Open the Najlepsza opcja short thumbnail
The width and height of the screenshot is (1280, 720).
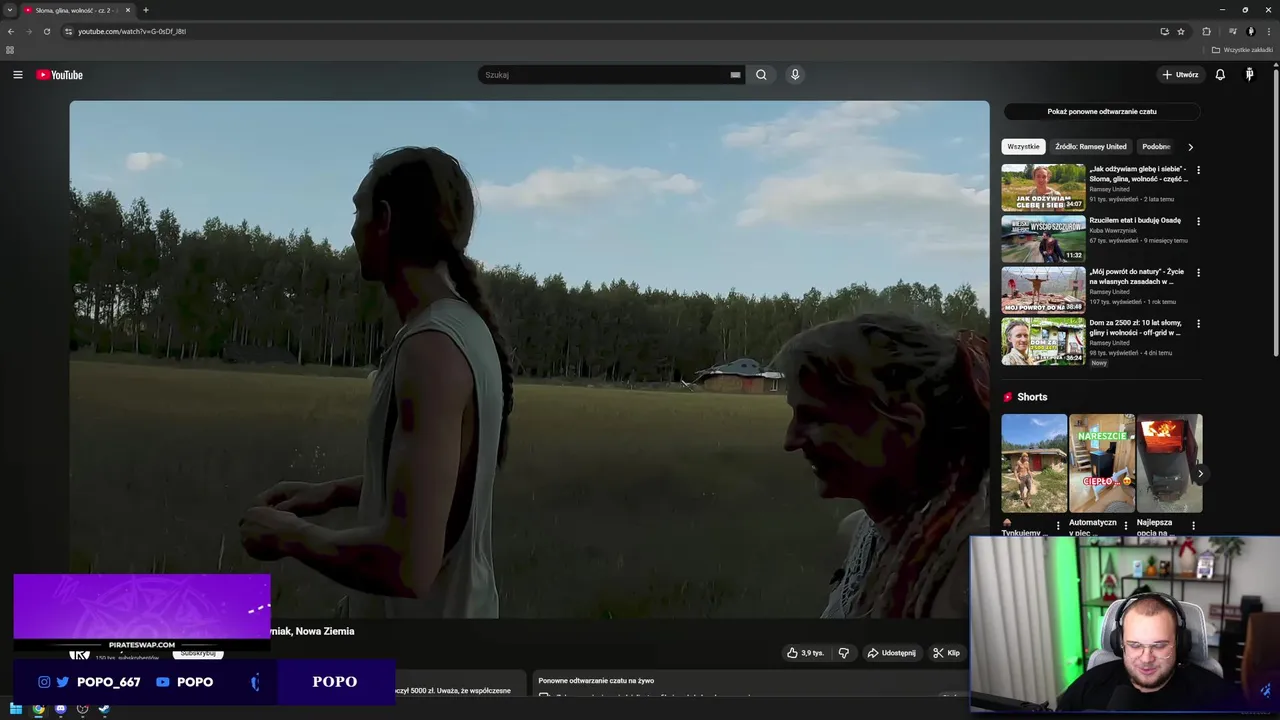click(1169, 463)
